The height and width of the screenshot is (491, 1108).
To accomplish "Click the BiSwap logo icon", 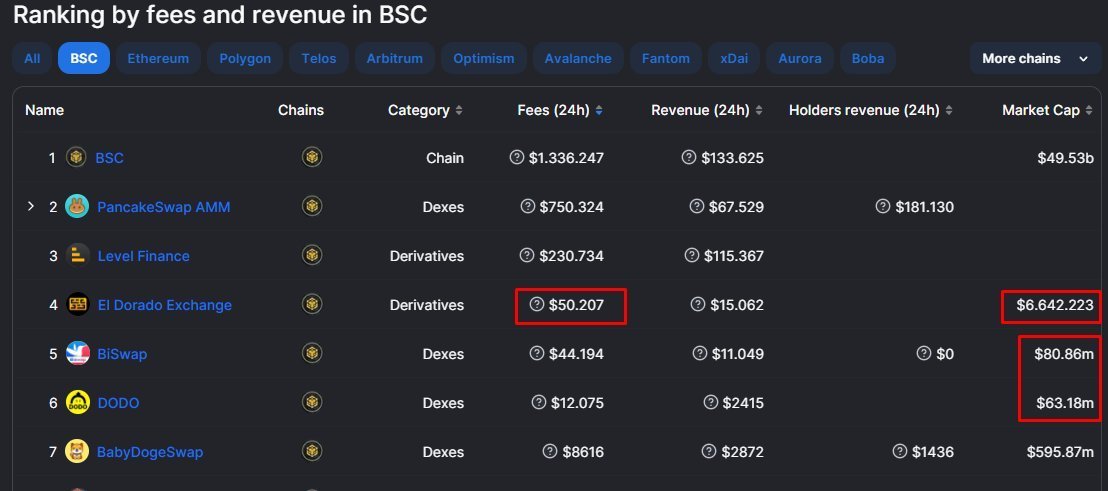I will pos(78,353).
